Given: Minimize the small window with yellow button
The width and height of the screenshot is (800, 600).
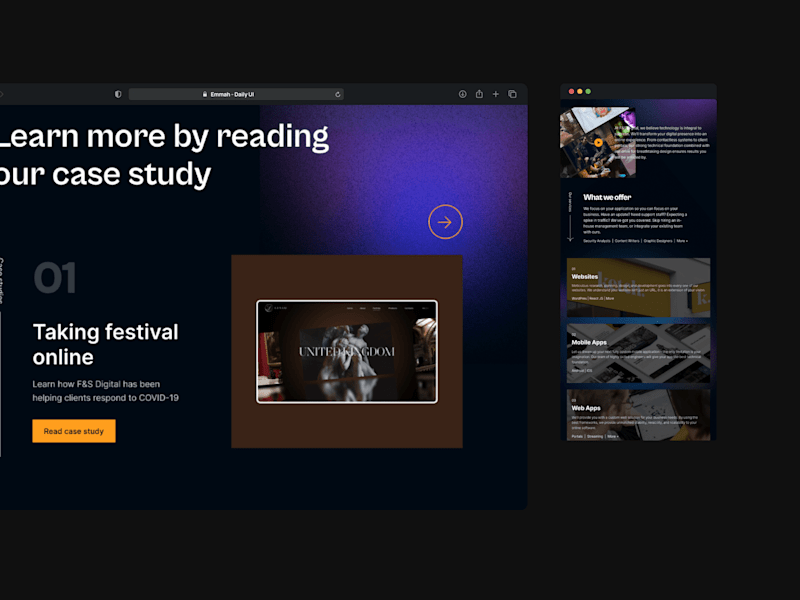Looking at the screenshot, I should [x=580, y=91].
